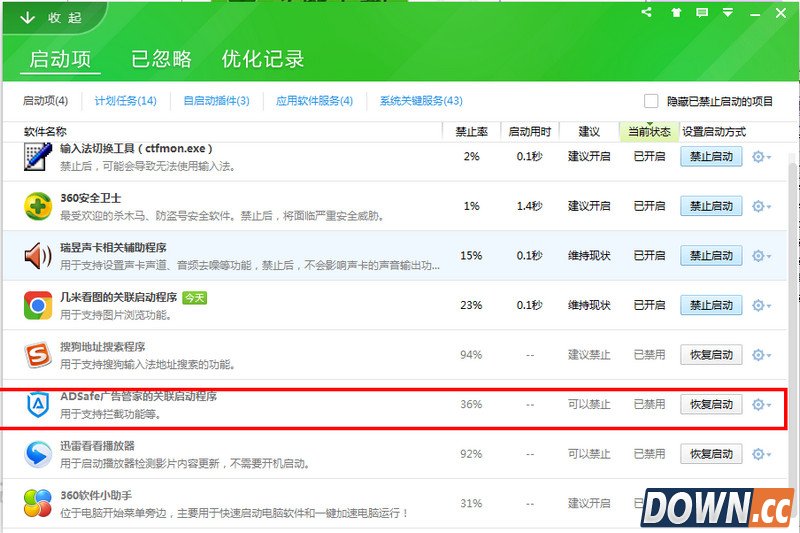Image resolution: width=800 pixels, height=533 pixels.
Task: Click 恢复启动 for 迅雷看看播放器
Action: click(x=711, y=454)
